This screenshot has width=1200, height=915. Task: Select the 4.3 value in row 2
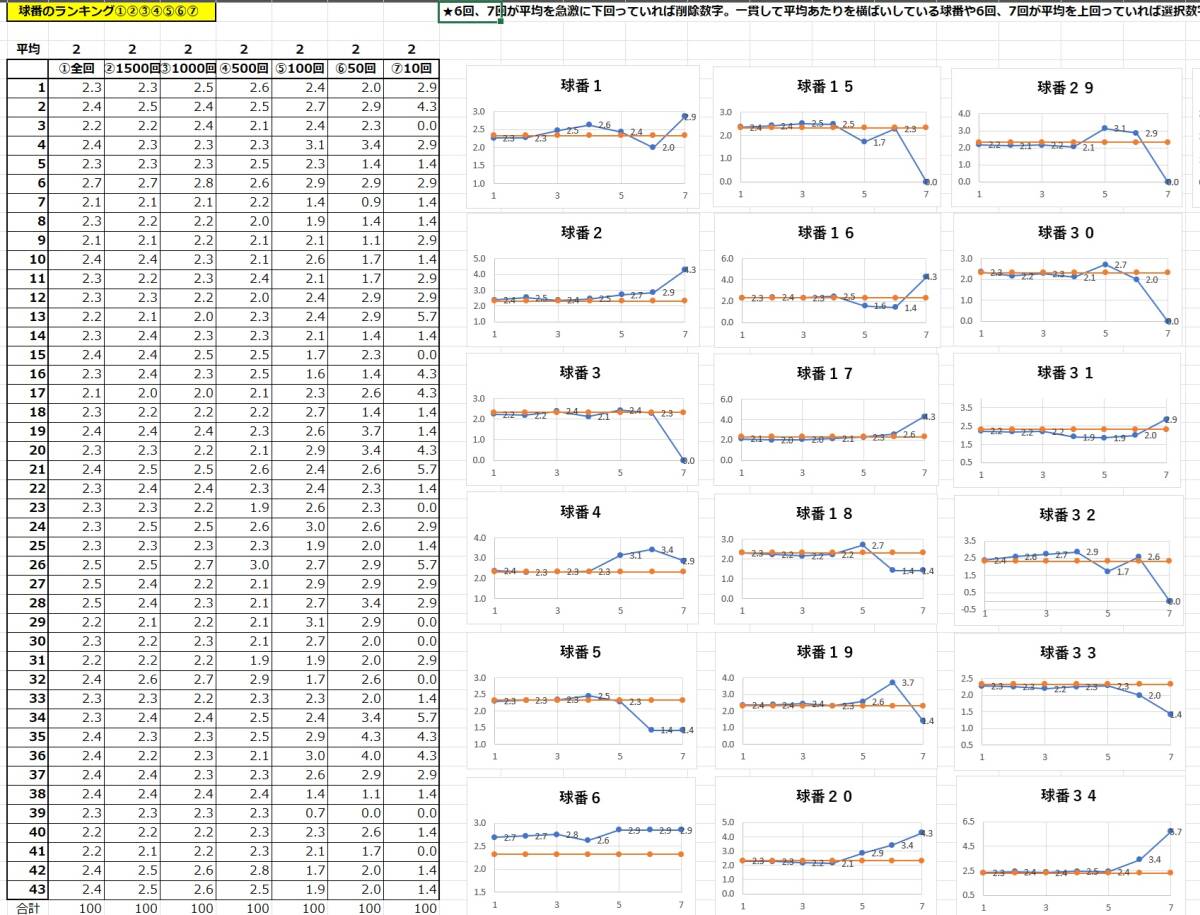click(412, 107)
